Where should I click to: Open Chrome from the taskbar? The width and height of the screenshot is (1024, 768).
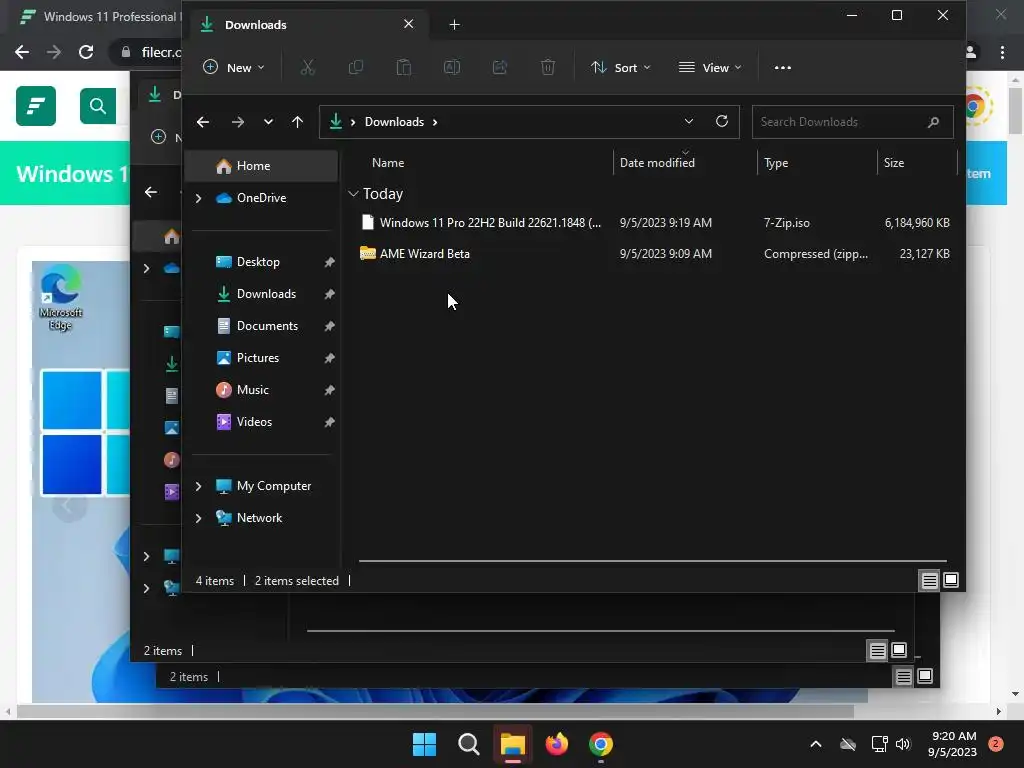601,744
